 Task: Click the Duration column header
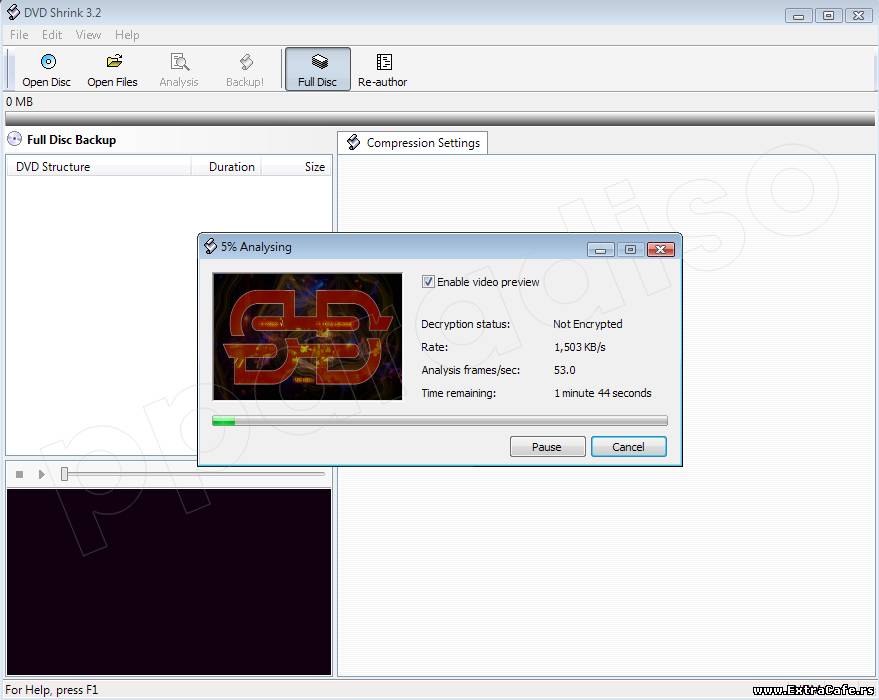click(226, 166)
